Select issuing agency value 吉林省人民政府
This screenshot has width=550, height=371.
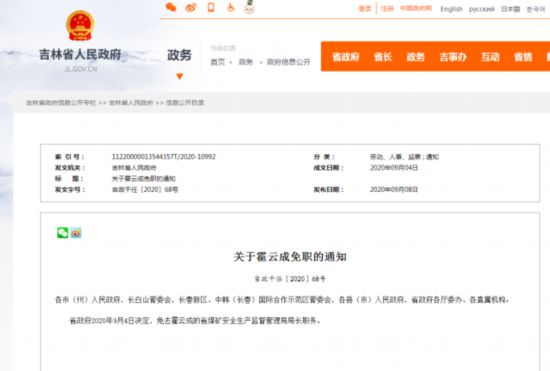134,168
